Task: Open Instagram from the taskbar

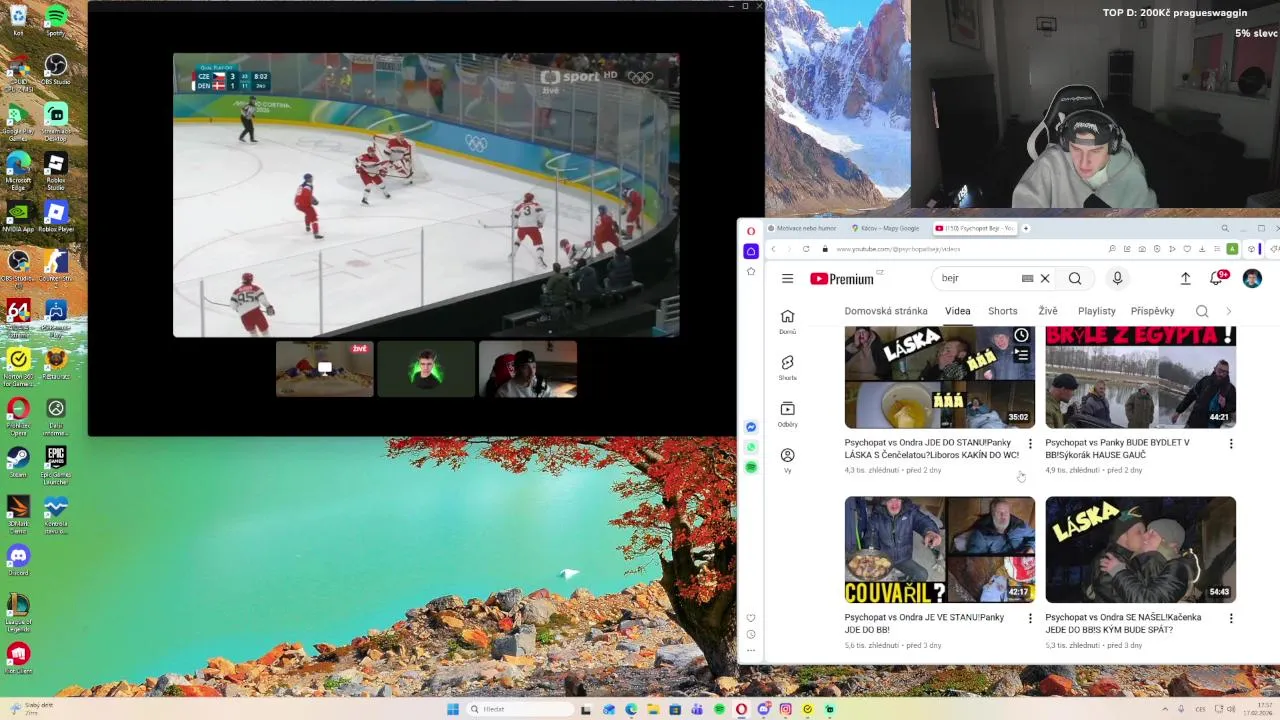Action: 785,709
